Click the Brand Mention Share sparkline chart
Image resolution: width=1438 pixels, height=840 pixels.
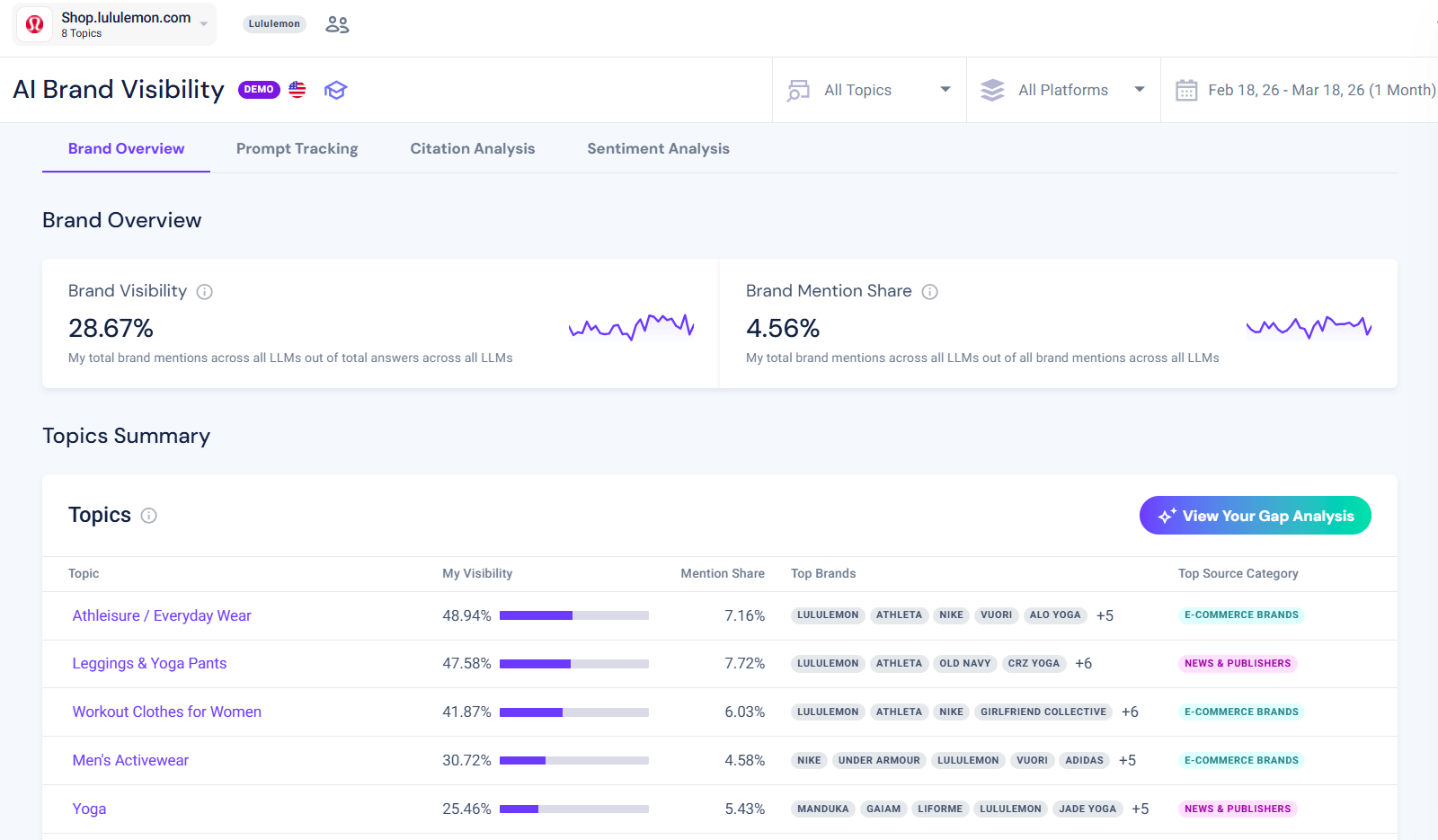(x=1309, y=327)
